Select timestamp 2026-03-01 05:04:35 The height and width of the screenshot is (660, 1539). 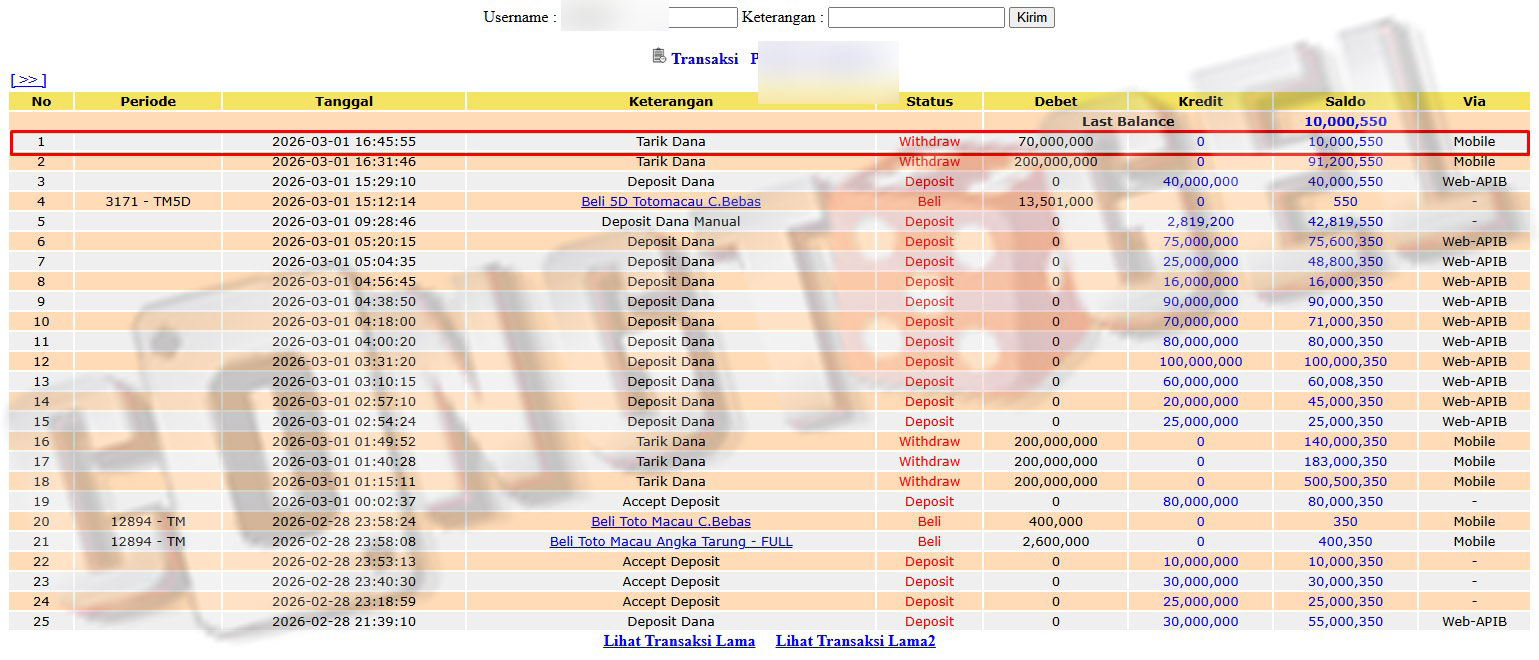pyautogui.click(x=344, y=261)
